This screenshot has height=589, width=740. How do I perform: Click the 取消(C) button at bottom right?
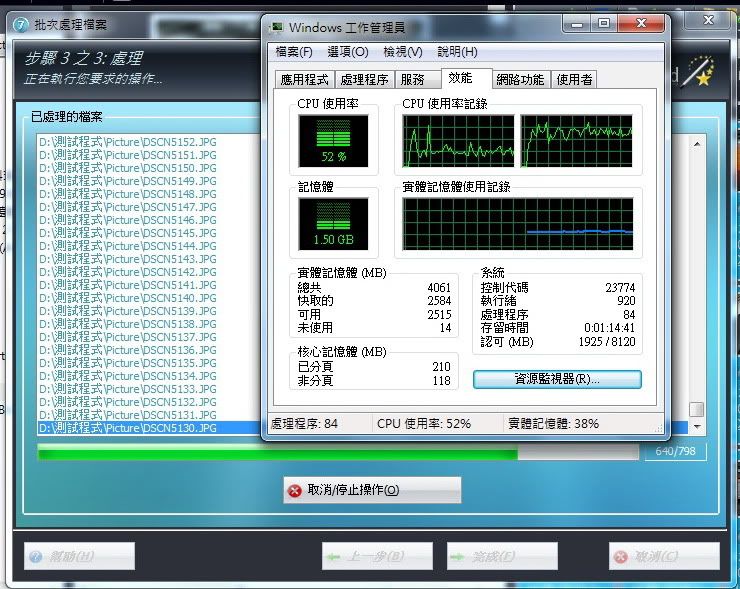[664, 556]
